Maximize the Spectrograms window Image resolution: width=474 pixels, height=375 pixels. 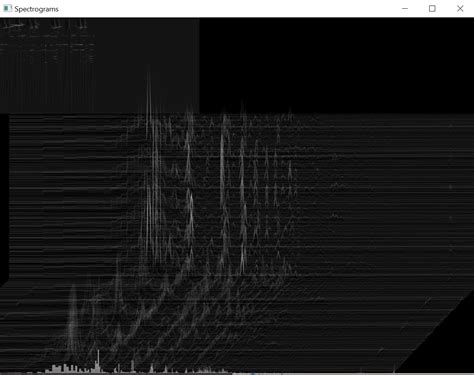(x=432, y=9)
